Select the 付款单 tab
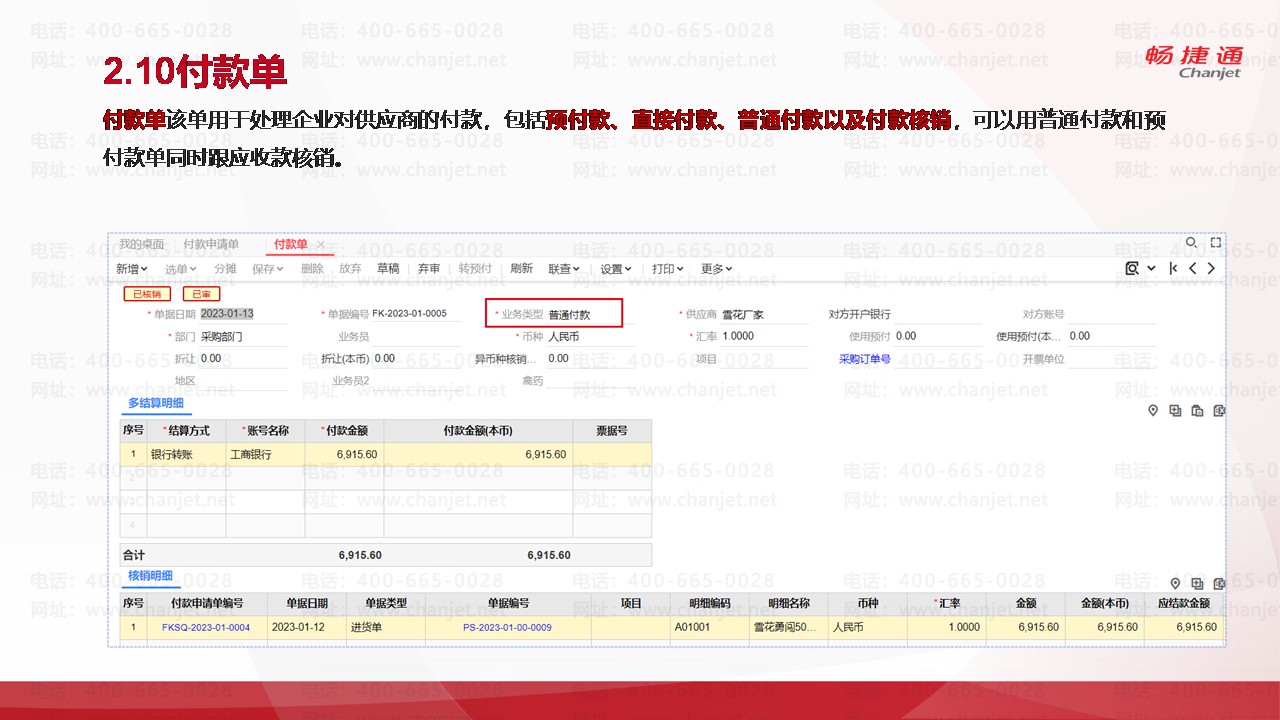The height and width of the screenshot is (720, 1280). pos(290,245)
